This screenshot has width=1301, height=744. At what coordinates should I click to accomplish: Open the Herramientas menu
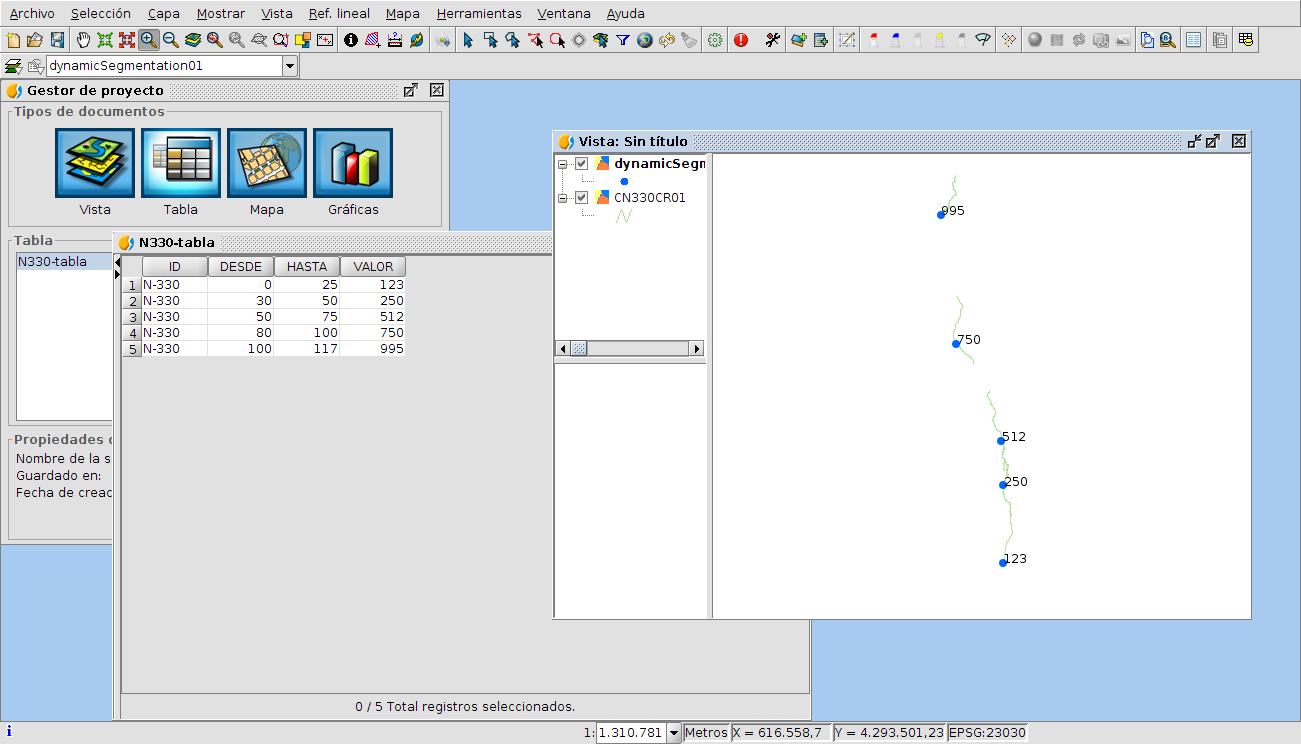click(x=479, y=14)
